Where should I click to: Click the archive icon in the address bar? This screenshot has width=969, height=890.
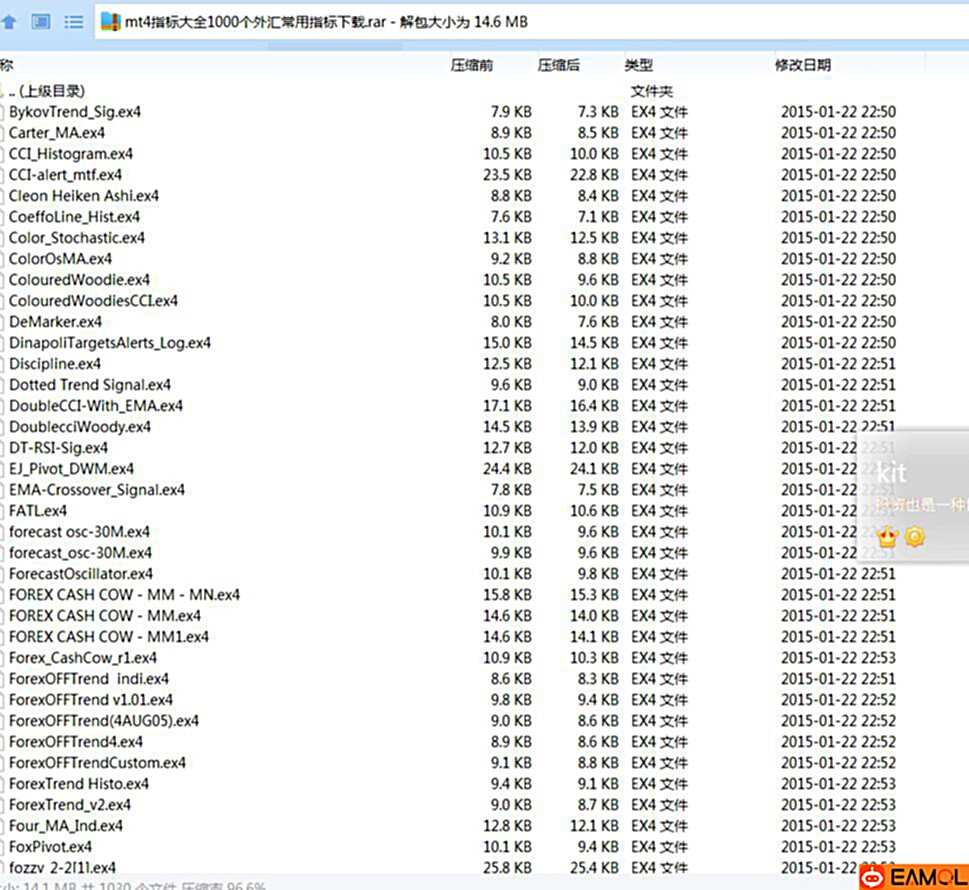(111, 22)
